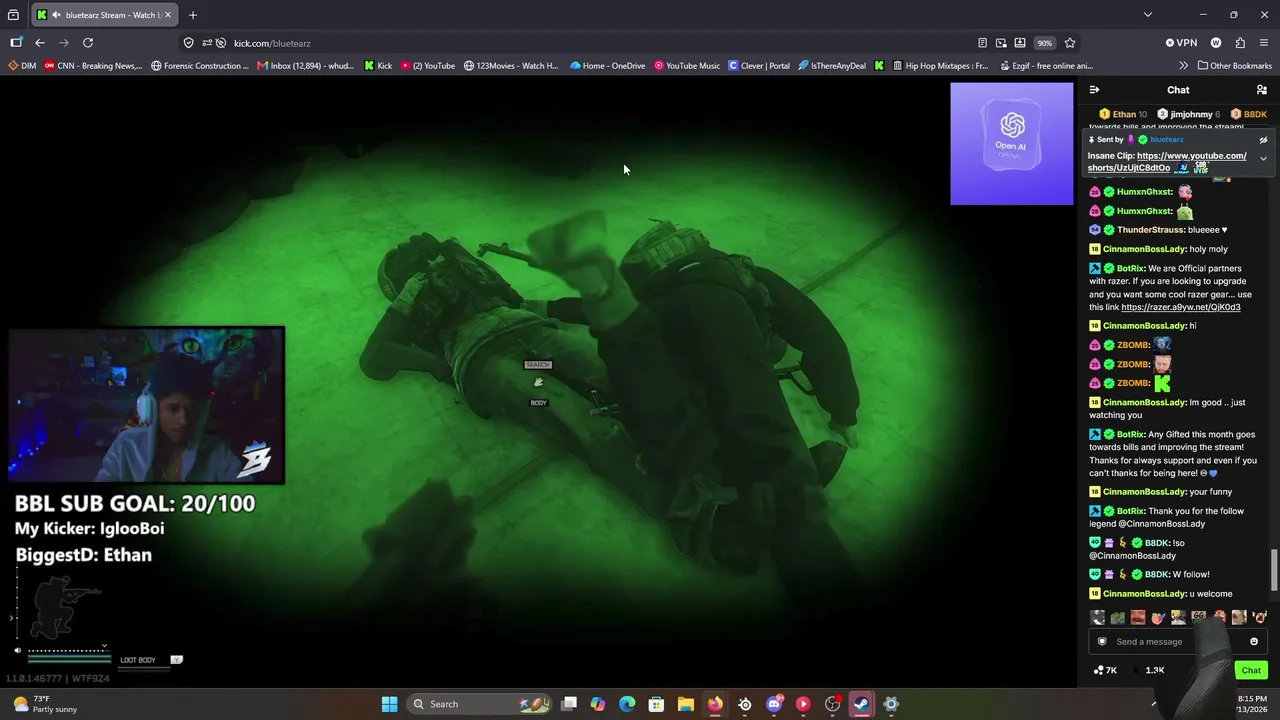Open Steam from the taskbar
The height and width of the screenshot is (720, 1280).
[862, 704]
